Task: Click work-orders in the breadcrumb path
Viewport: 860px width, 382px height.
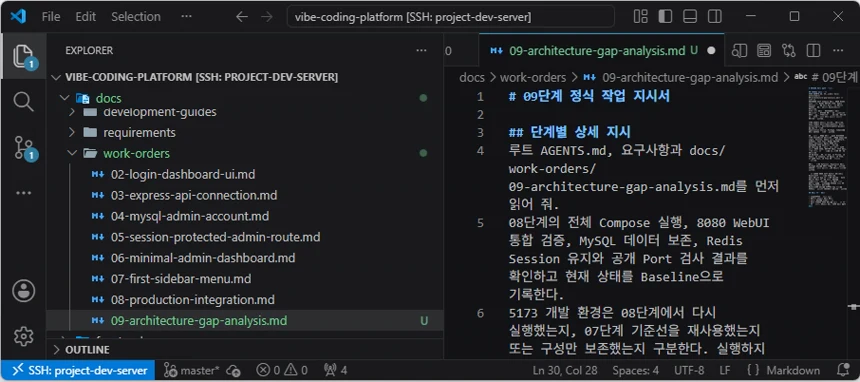Action: (533, 77)
